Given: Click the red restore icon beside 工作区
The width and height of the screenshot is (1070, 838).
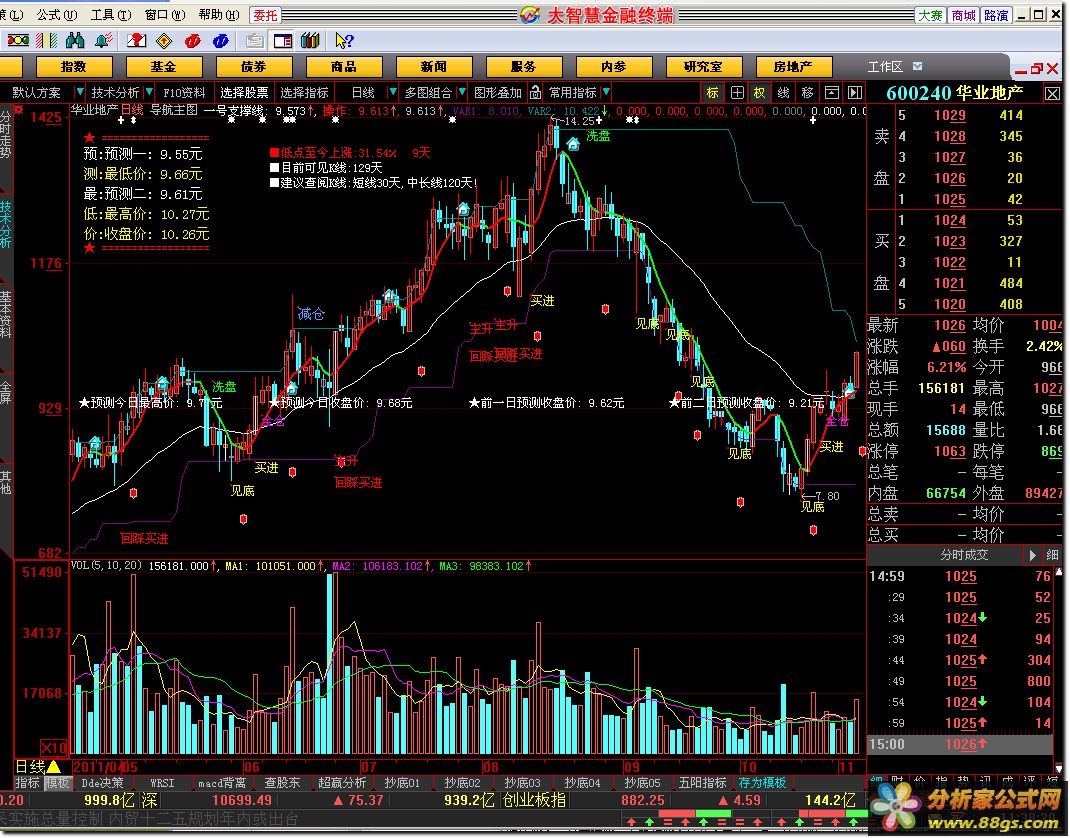Looking at the screenshot, I should [x=1037, y=68].
